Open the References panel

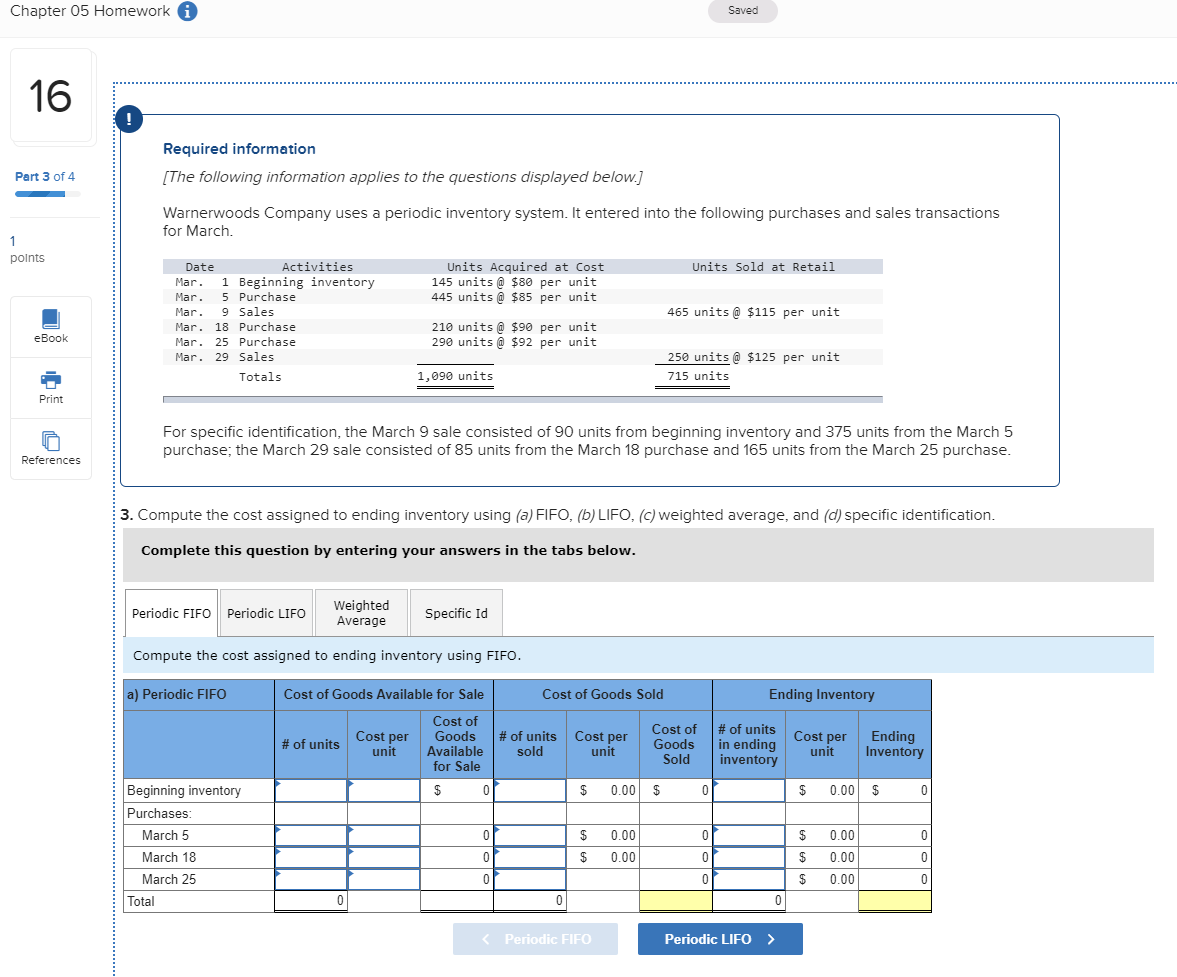pyautogui.click(x=50, y=448)
